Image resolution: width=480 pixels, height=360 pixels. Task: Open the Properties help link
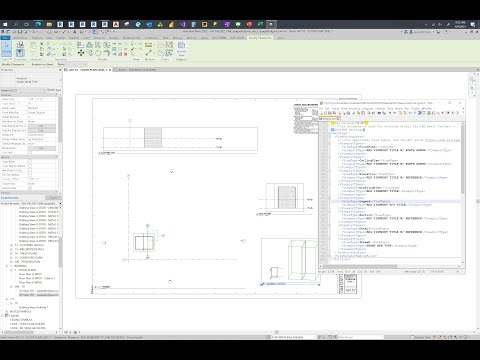pos(9,198)
